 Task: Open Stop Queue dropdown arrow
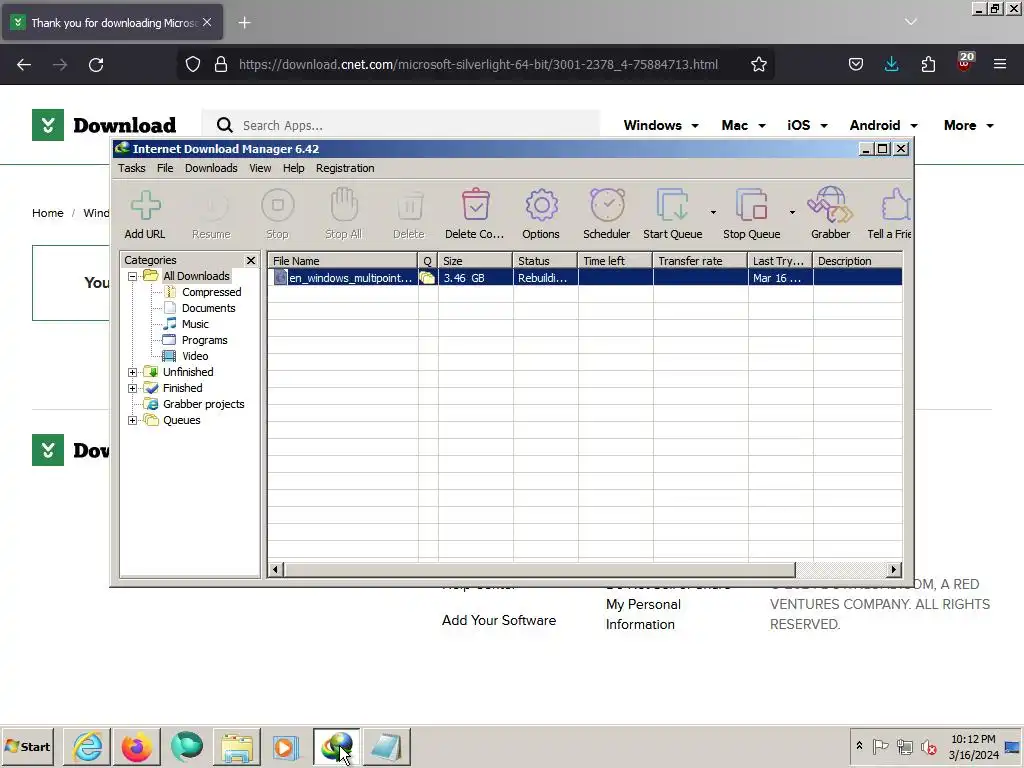(x=792, y=212)
